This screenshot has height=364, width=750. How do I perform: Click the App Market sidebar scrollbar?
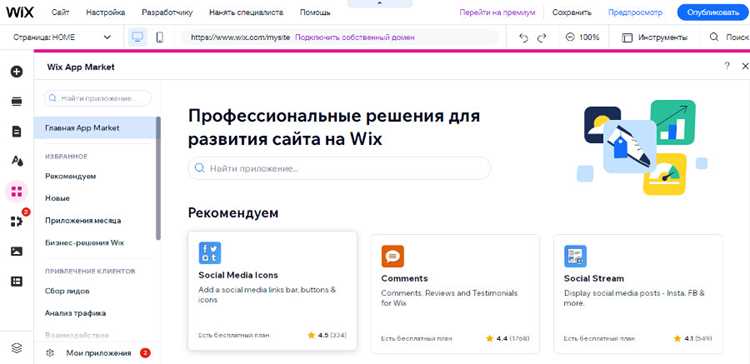coord(158,178)
